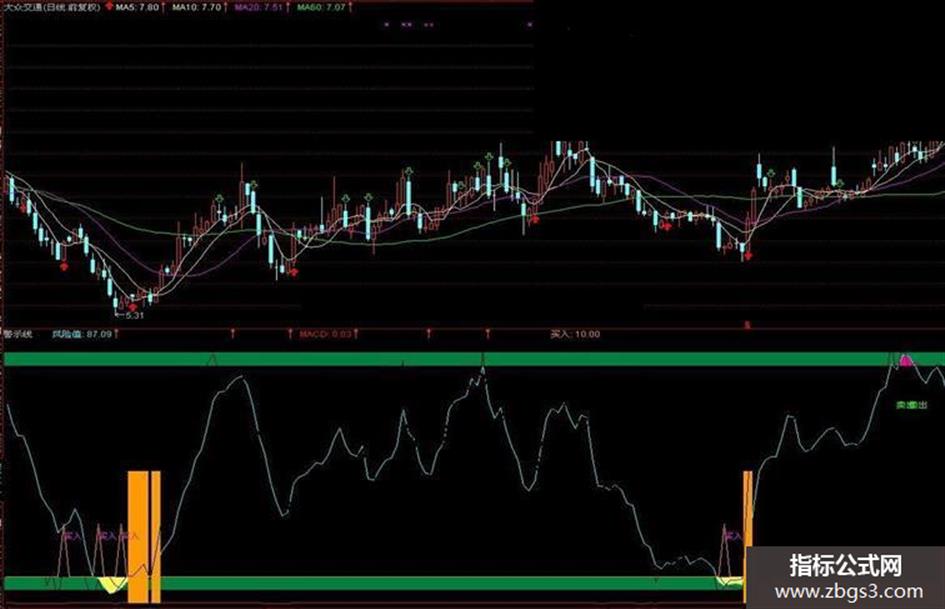
Task: Click the 警示线 indicator name
Action: [18, 333]
